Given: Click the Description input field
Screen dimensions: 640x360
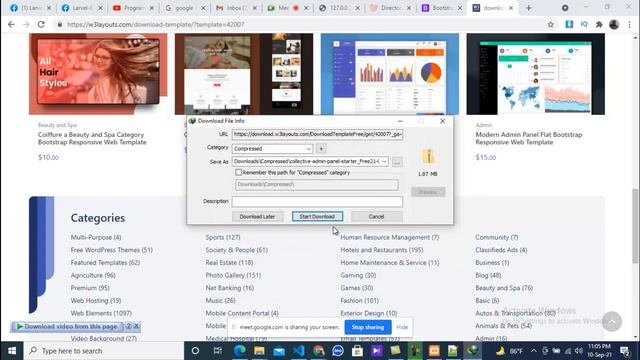Looking at the screenshot, I should pyautogui.click(x=317, y=201).
